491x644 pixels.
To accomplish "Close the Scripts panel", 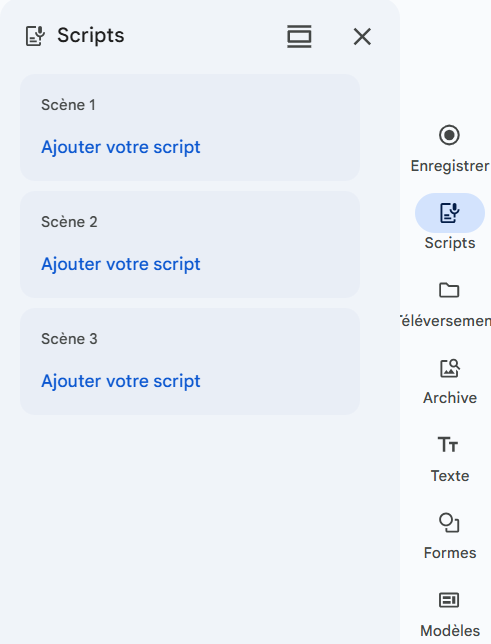I will pos(362,37).
